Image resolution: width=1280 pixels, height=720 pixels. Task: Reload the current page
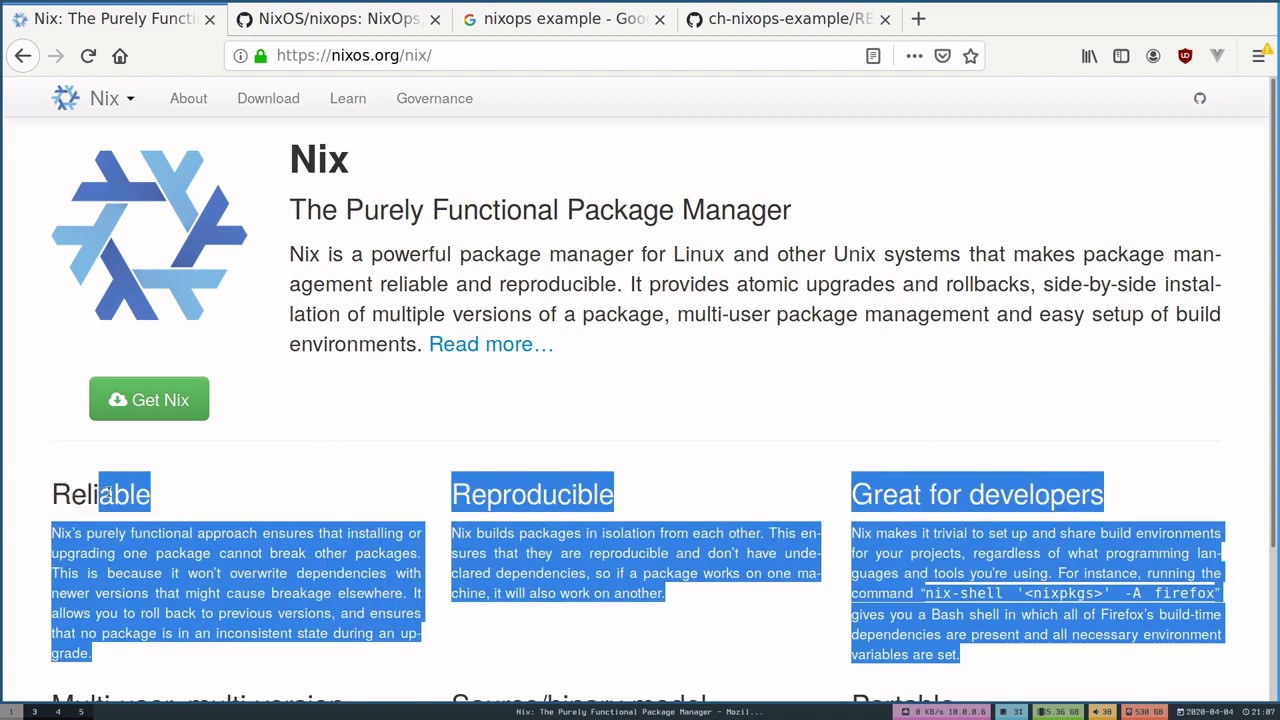(88, 56)
